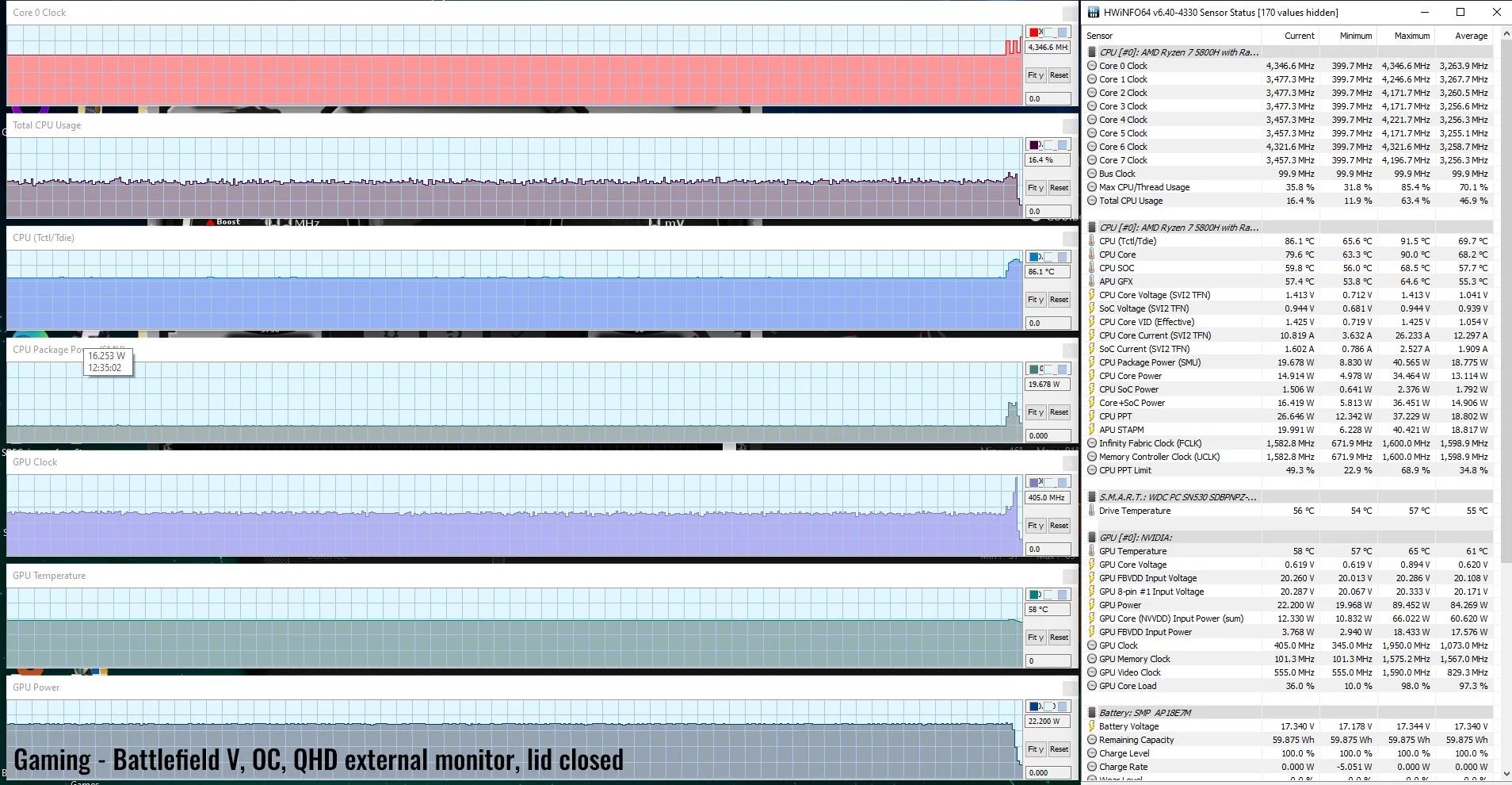The width and height of the screenshot is (1512, 785).
Task: Click the thermometer icon beside GPU Temperature
Action: (1092, 551)
